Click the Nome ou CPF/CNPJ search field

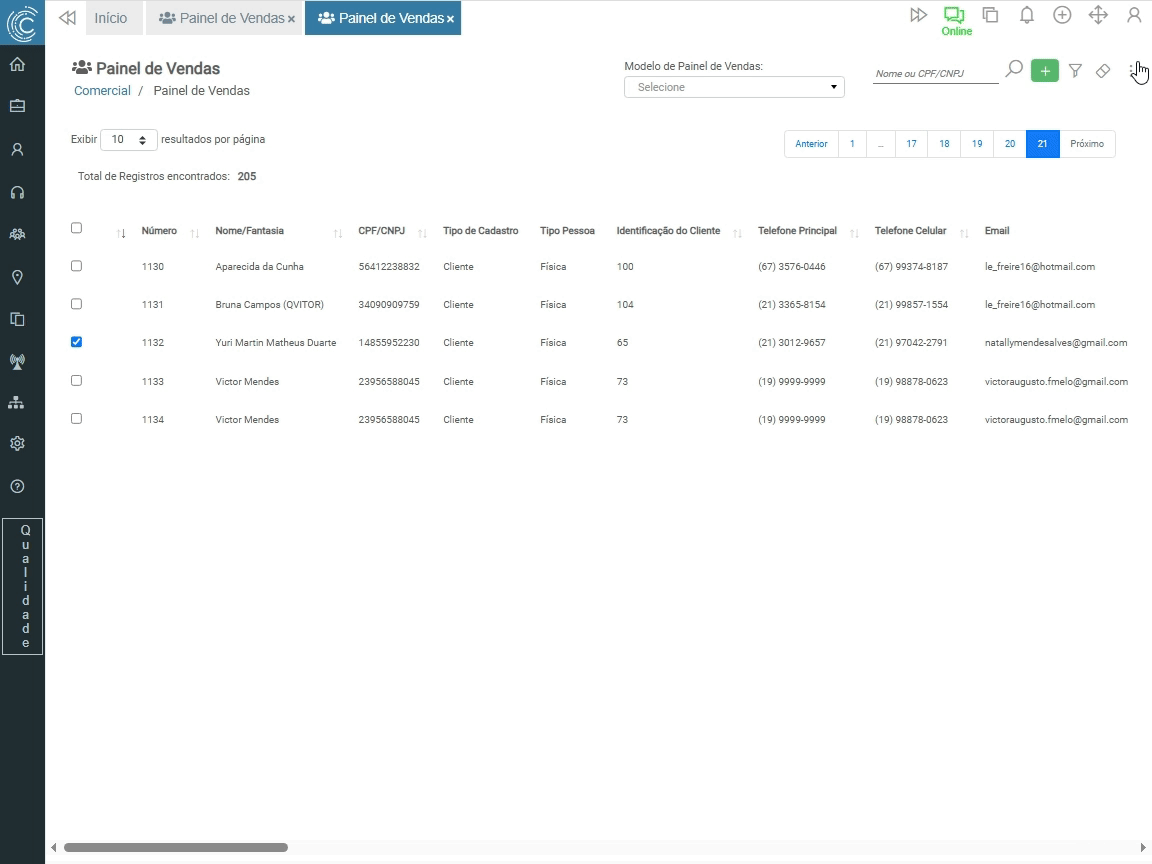(934, 73)
